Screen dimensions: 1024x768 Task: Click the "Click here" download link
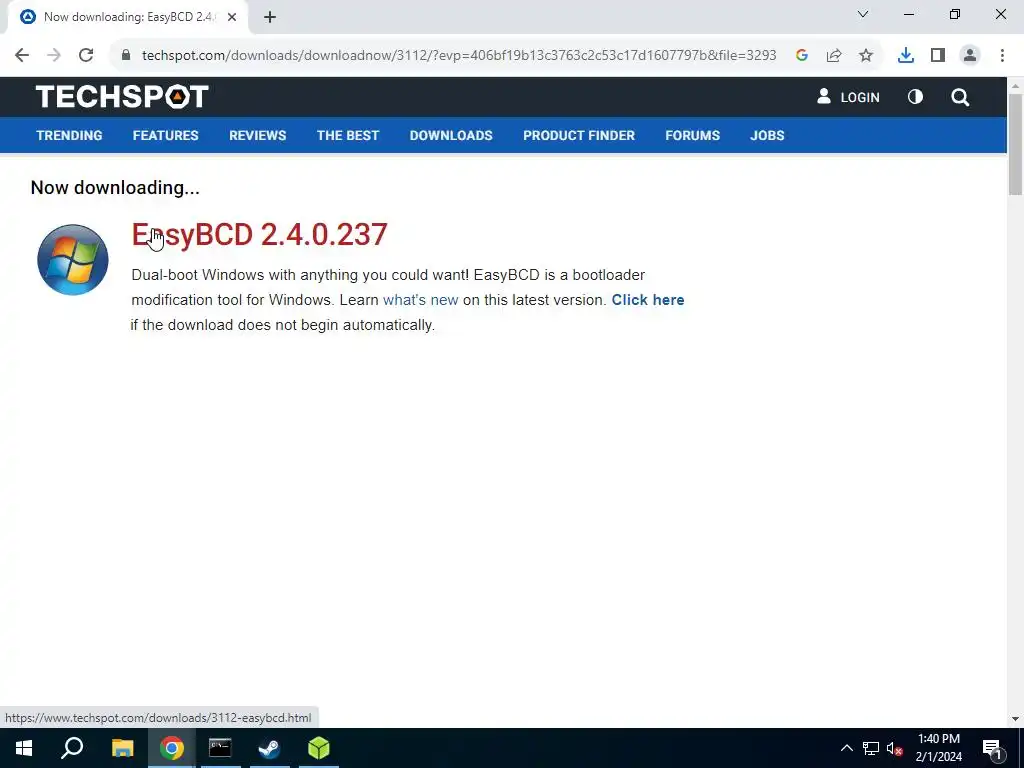click(648, 300)
